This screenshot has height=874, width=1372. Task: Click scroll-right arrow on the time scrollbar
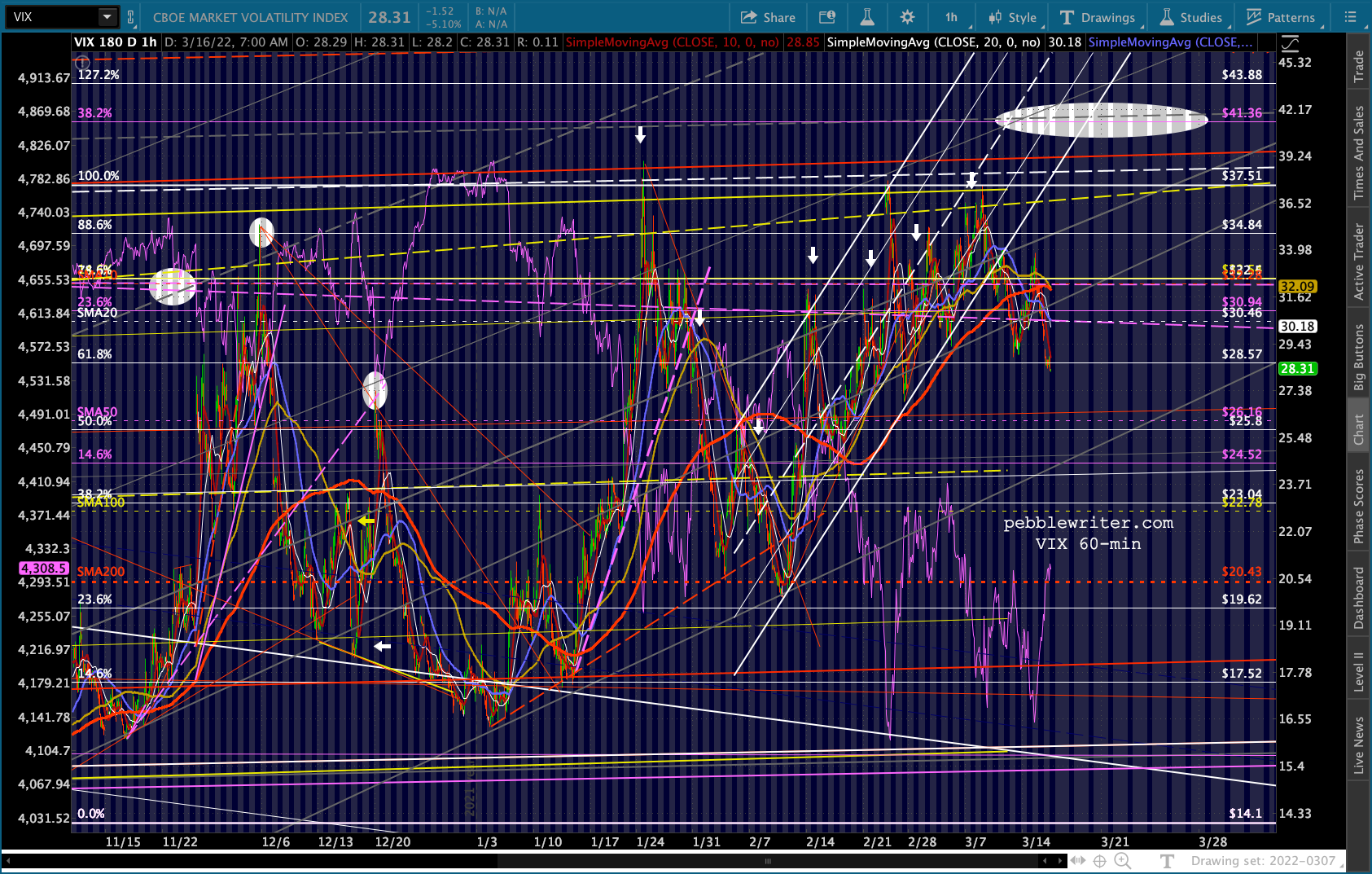(x=1061, y=860)
